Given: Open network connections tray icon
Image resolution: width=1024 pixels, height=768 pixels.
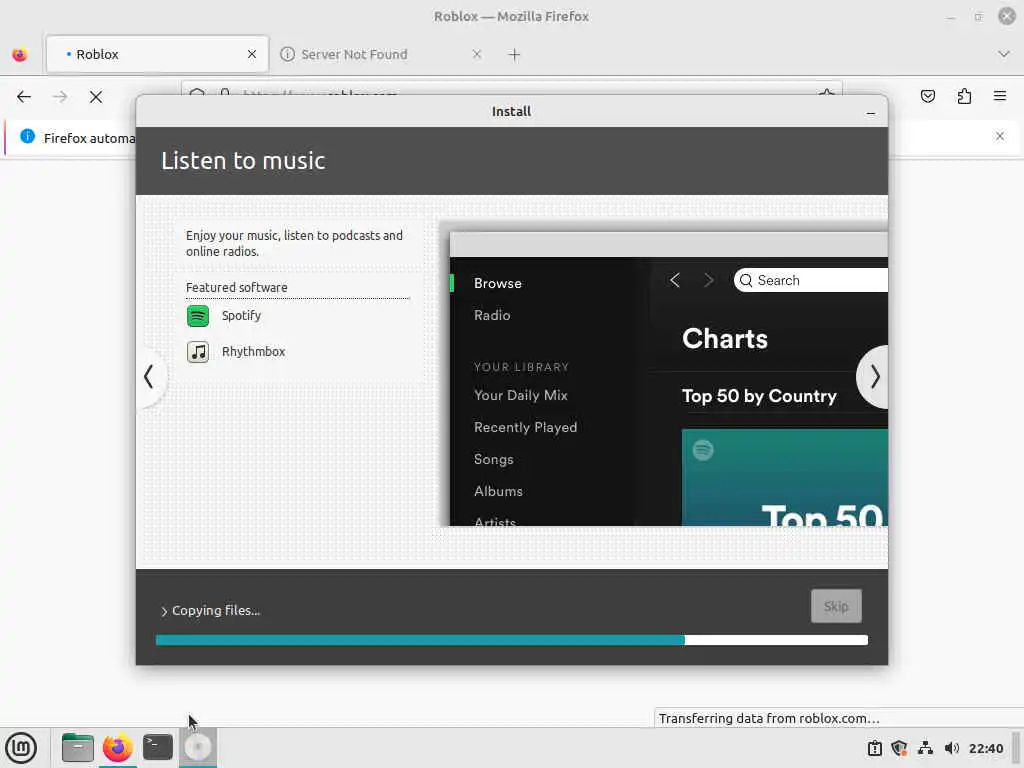Looking at the screenshot, I should pyautogui.click(x=925, y=748).
